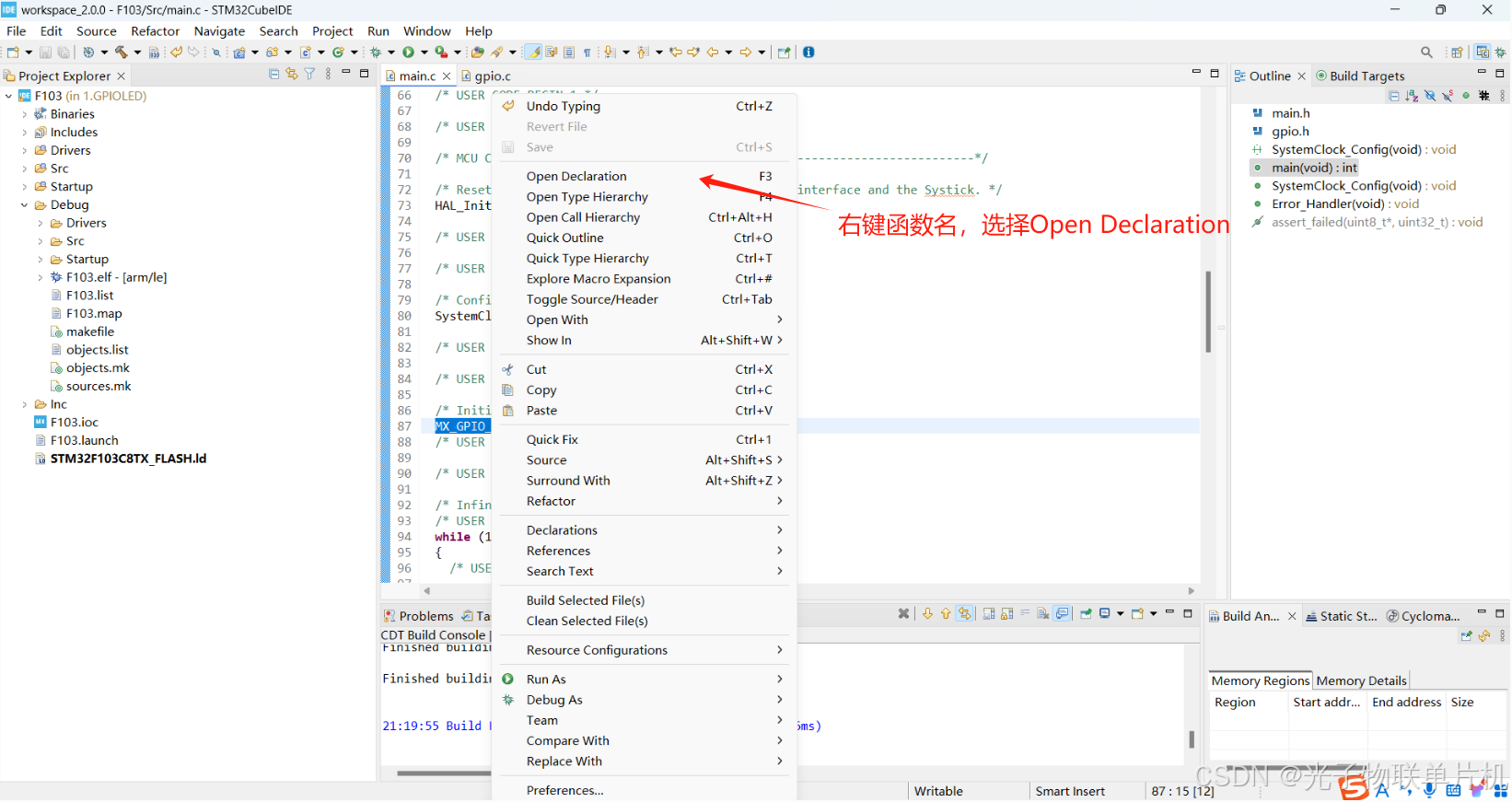Expand the F103.elf entry

pos(41,277)
